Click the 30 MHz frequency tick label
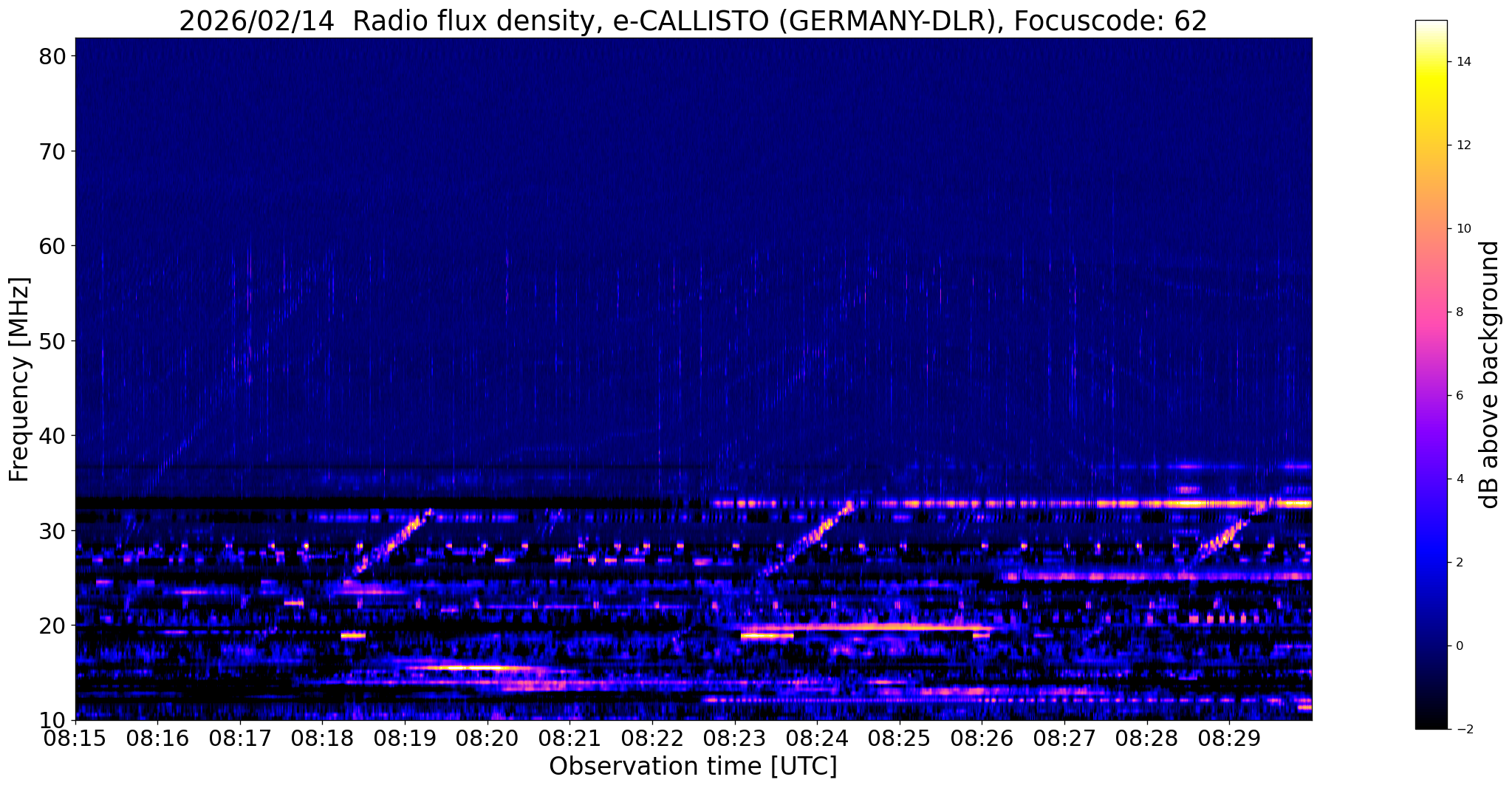 coord(52,531)
